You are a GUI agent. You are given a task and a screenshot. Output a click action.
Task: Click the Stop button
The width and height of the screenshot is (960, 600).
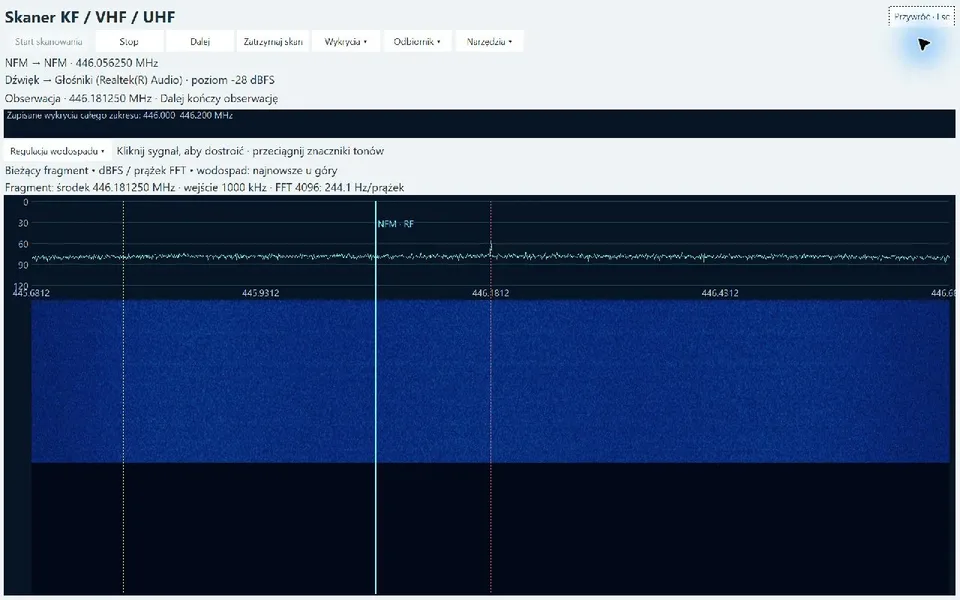tap(129, 42)
